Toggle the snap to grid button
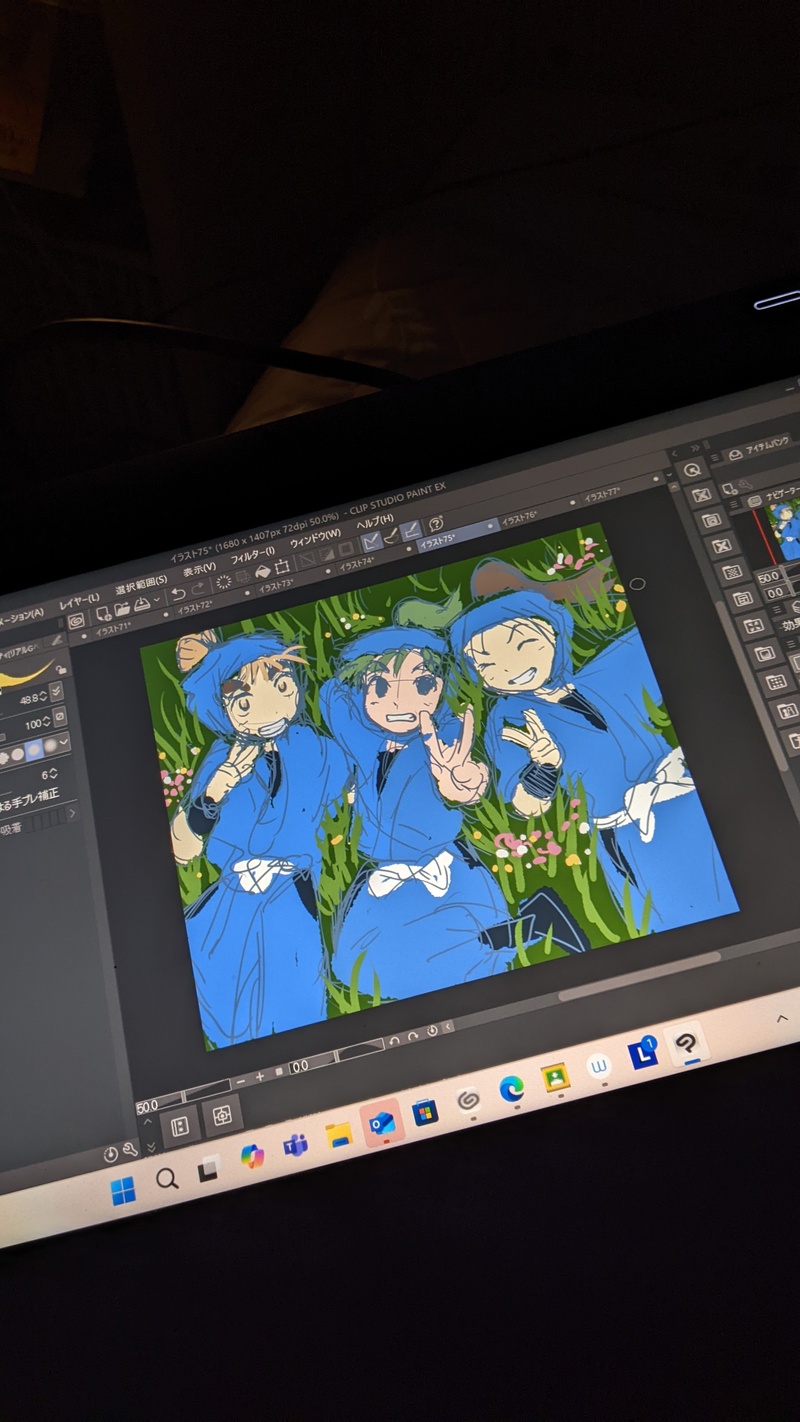Viewport: 800px width, 1422px height. 410,530
